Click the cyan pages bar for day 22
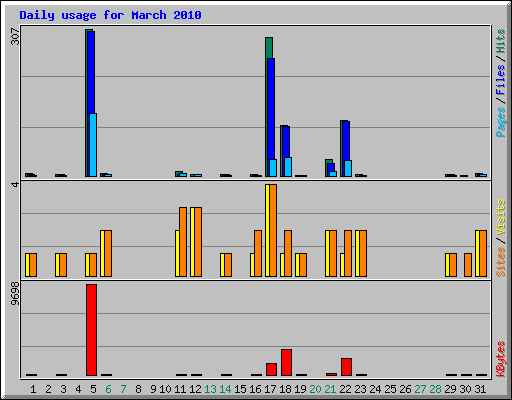The image size is (512, 400). [348, 168]
